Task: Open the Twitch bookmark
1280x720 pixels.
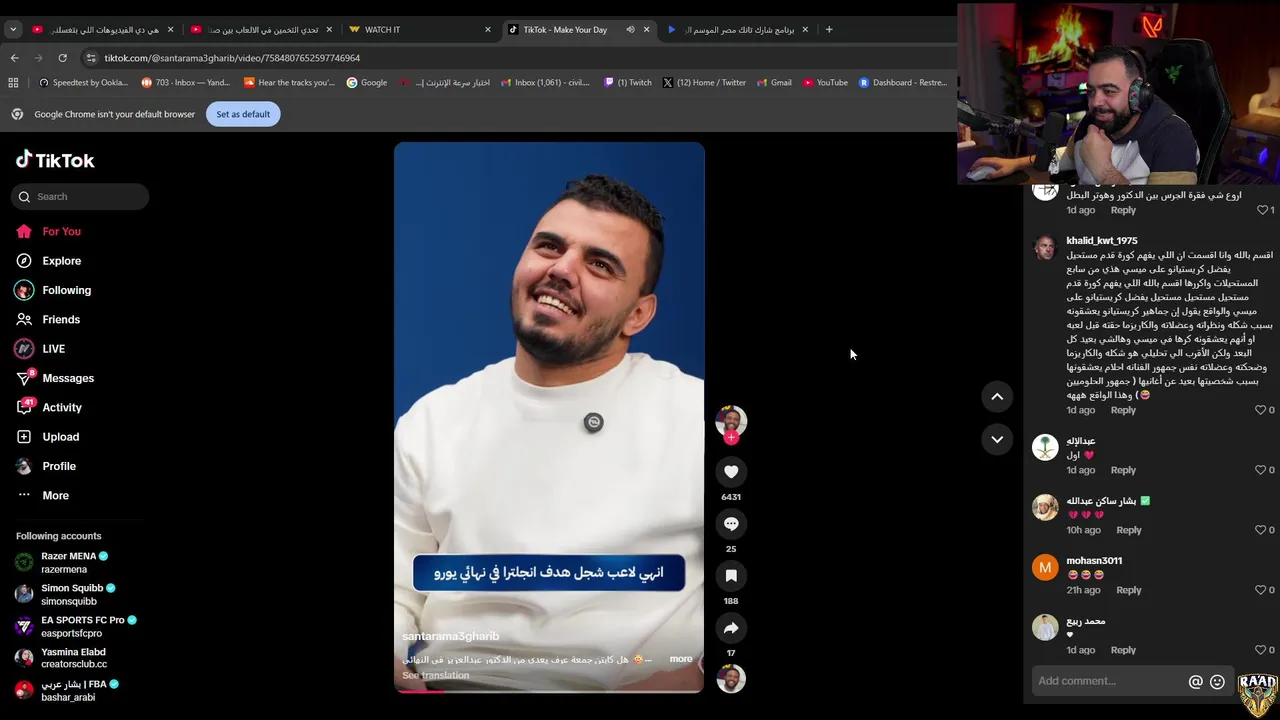Action: click(628, 83)
